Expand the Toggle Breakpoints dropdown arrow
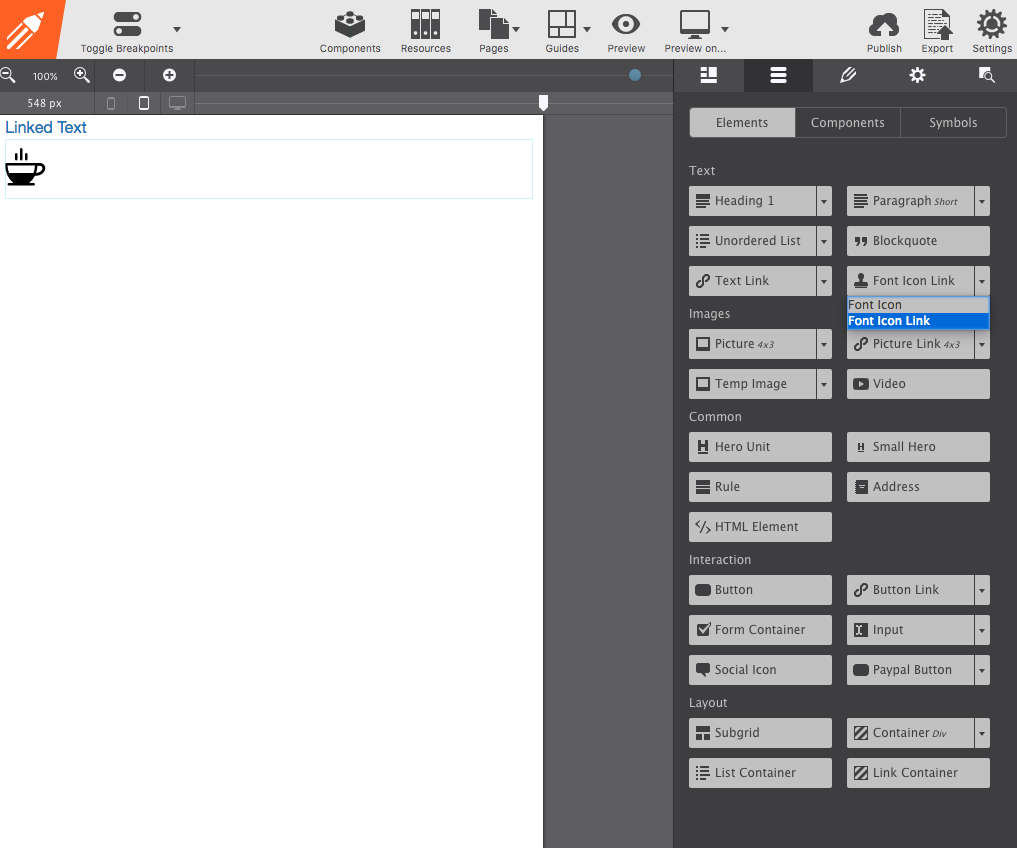Viewport: 1017px width, 848px height. click(176, 29)
